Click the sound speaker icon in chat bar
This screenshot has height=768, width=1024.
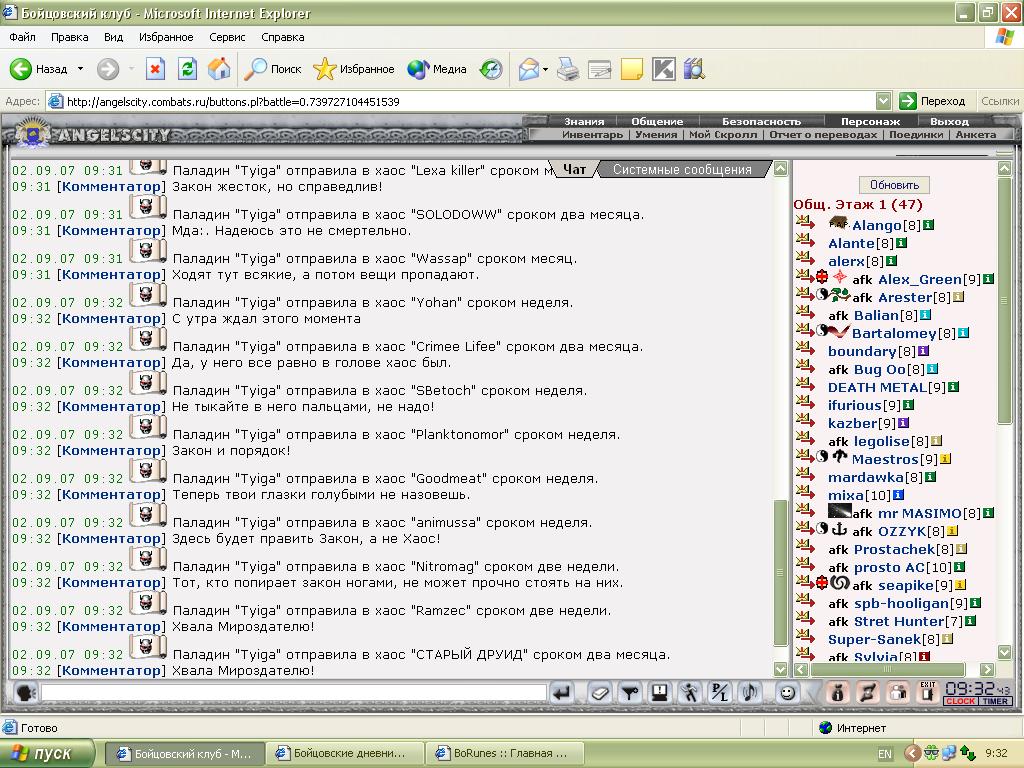click(x=750, y=692)
